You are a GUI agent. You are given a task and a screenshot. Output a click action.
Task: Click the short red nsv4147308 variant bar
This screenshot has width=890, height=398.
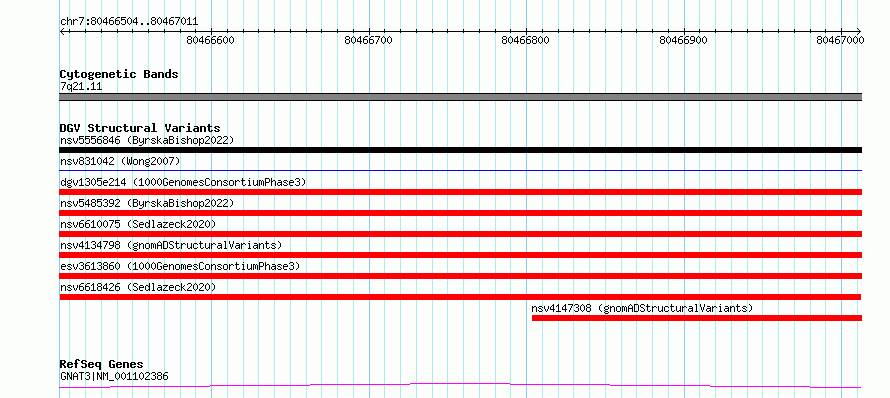click(697, 318)
